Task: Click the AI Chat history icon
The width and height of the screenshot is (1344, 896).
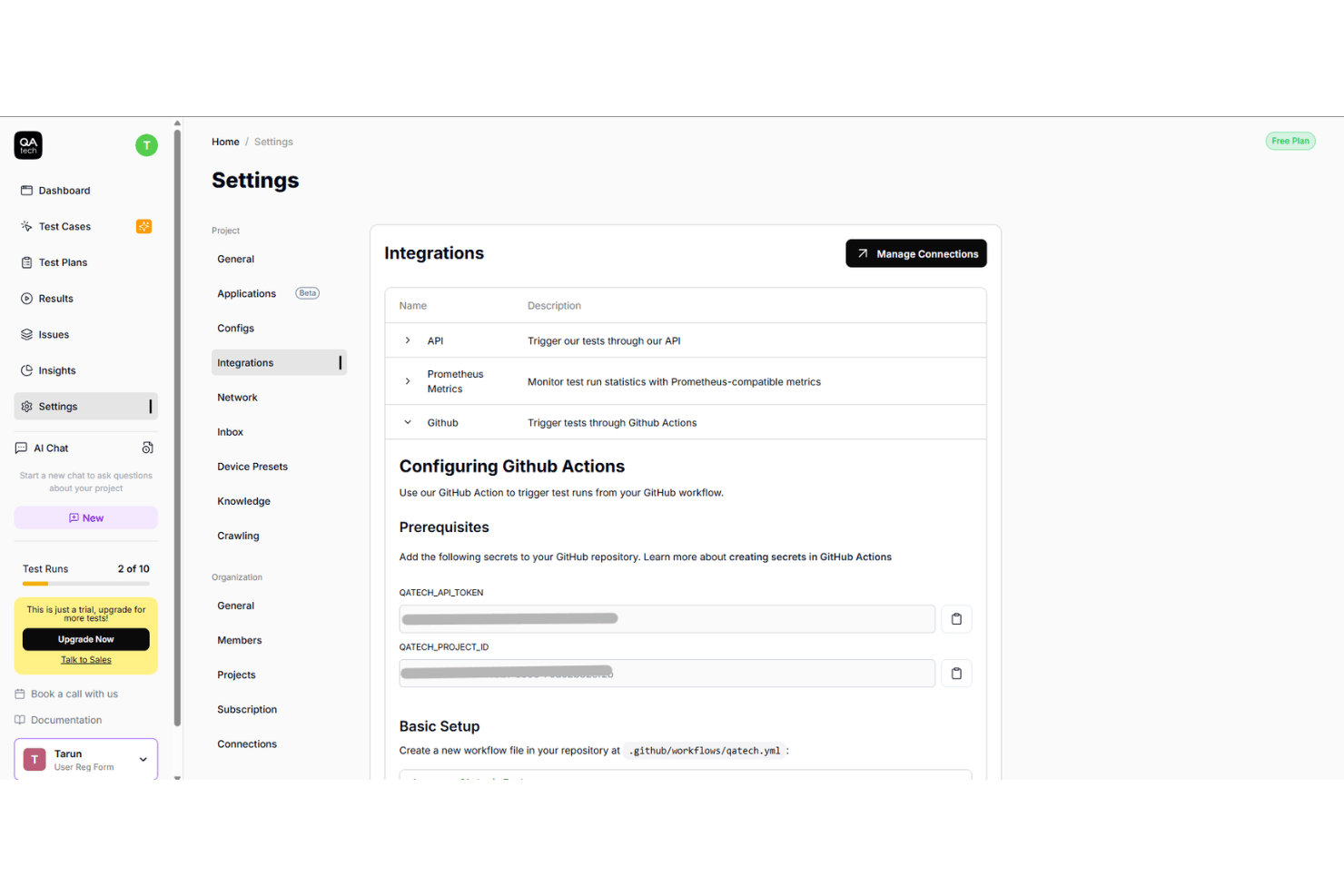Action: [x=147, y=448]
